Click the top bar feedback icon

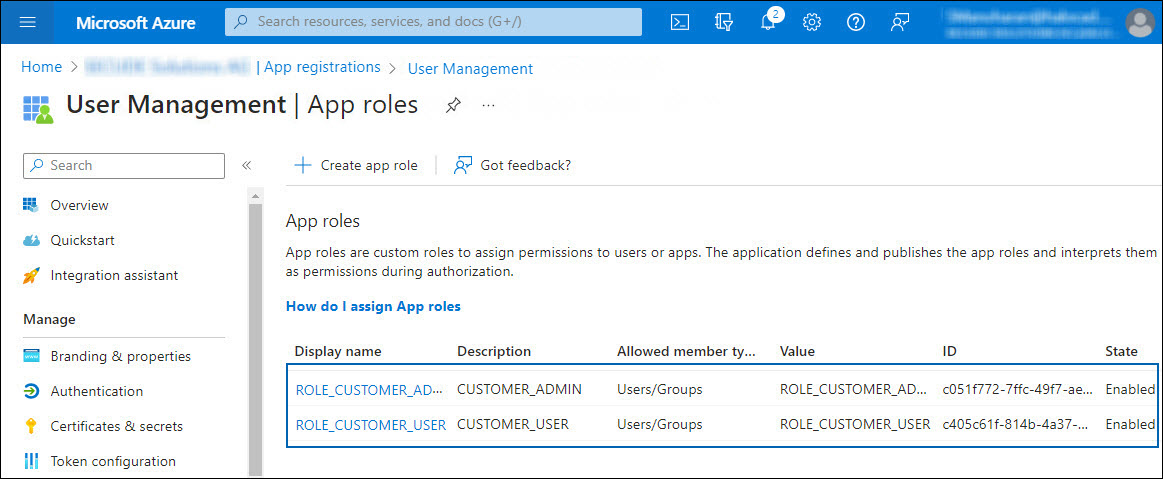pyautogui.click(x=900, y=22)
